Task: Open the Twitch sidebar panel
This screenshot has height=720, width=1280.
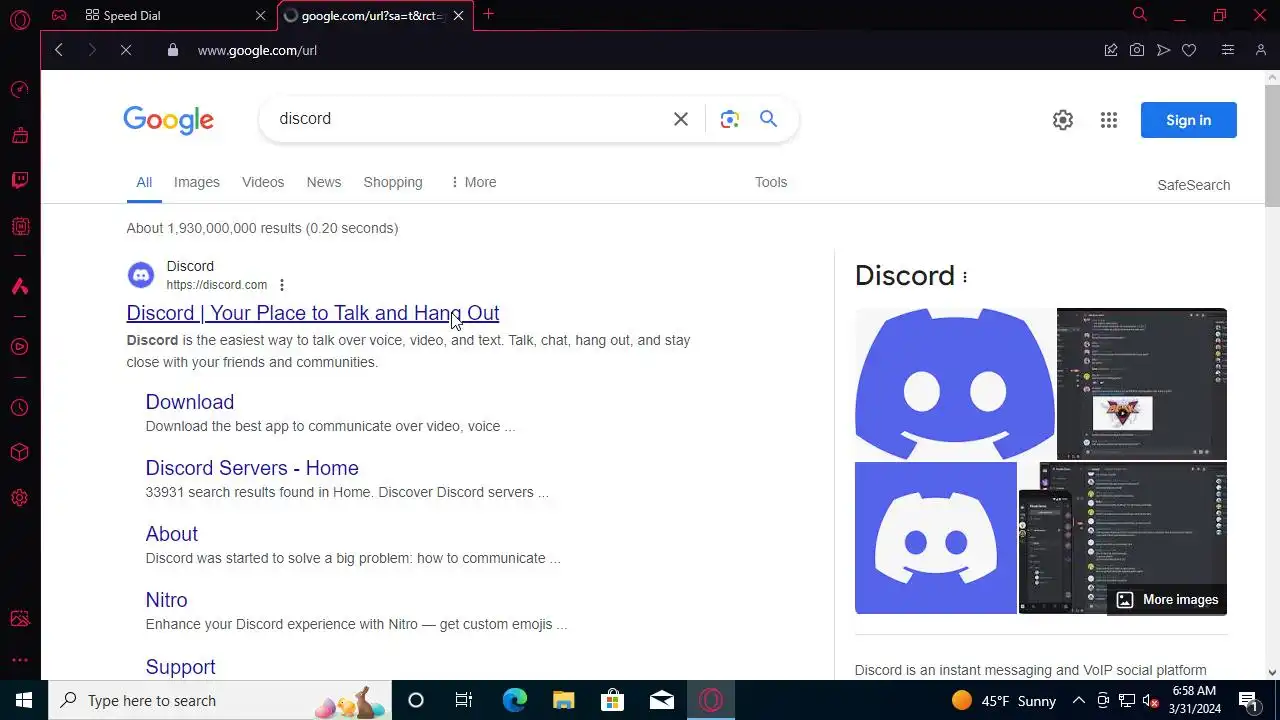Action: click(x=20, y=181)
